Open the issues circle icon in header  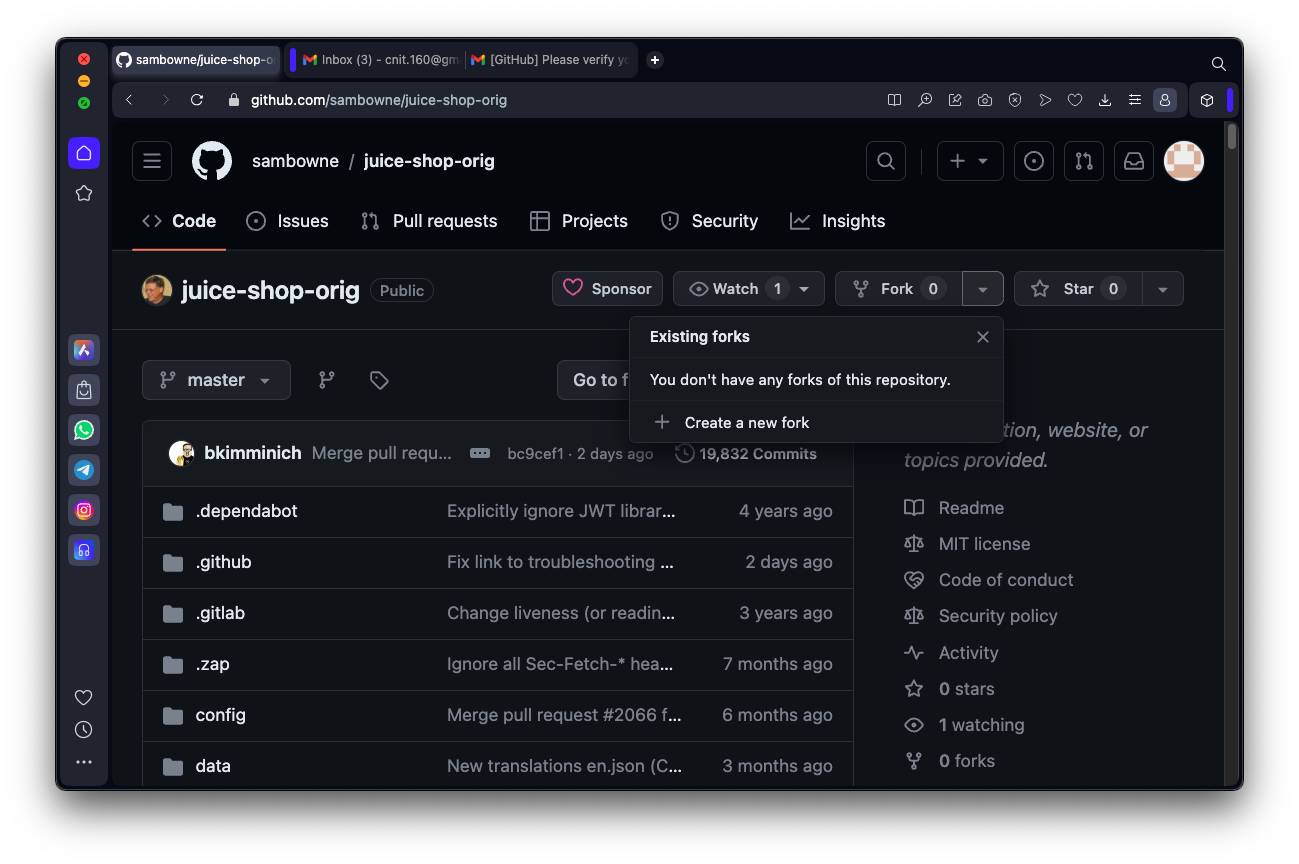click(x=1034, y=161)
